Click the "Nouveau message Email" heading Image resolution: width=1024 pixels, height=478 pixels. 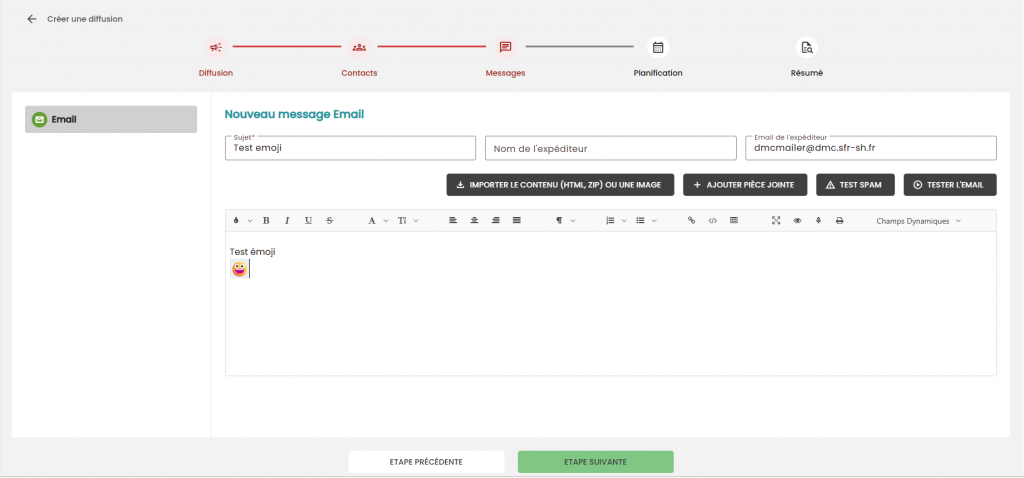(x=295, y=114)
